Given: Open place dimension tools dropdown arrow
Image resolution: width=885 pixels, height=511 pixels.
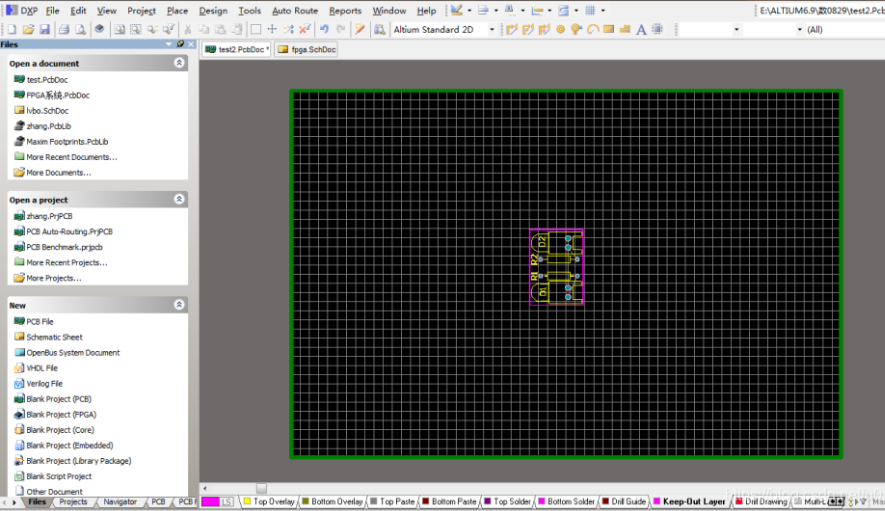Looking at the screenshot, I should point(549,11).
